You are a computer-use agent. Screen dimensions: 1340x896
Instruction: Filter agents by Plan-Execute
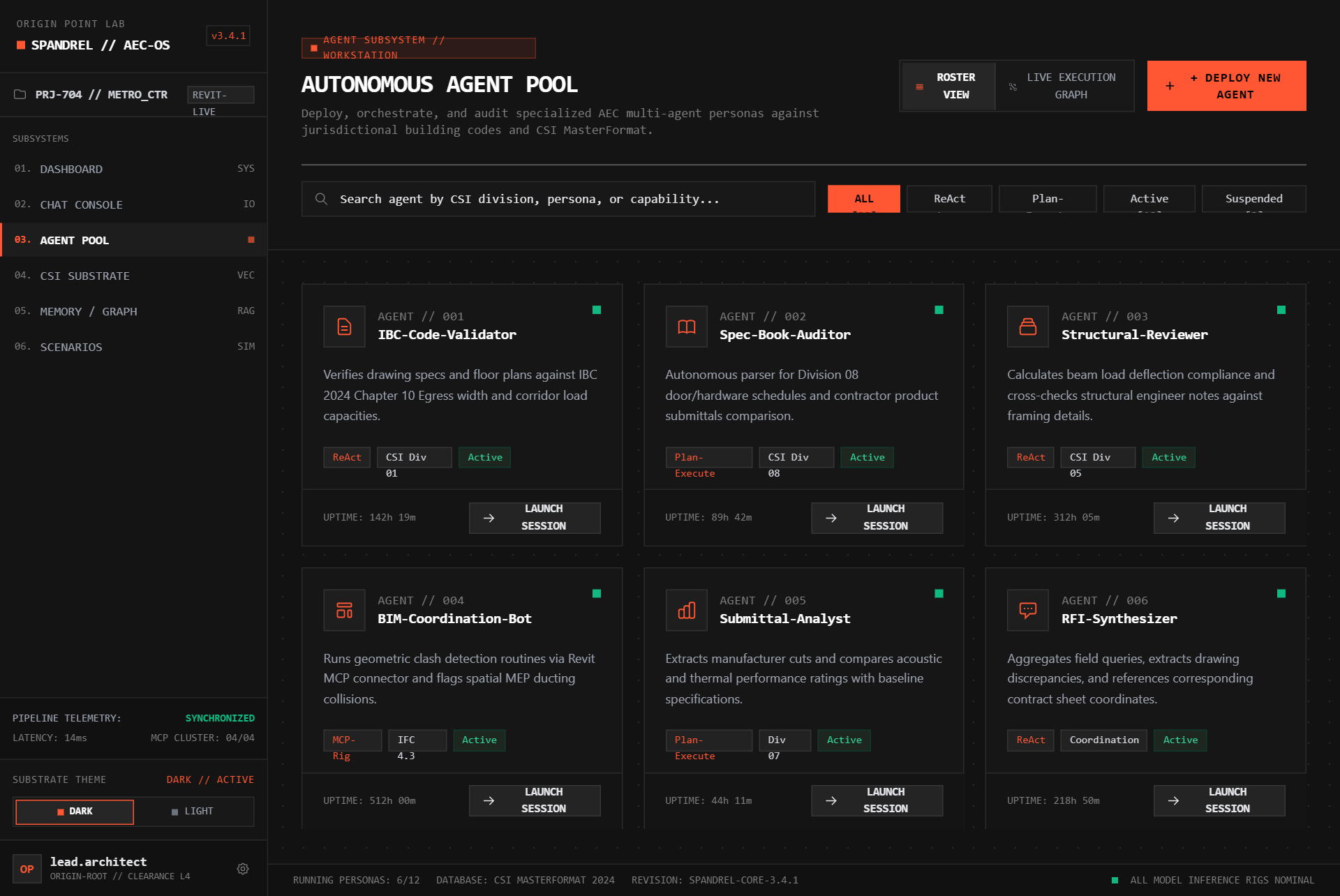tap(1048, 199)
